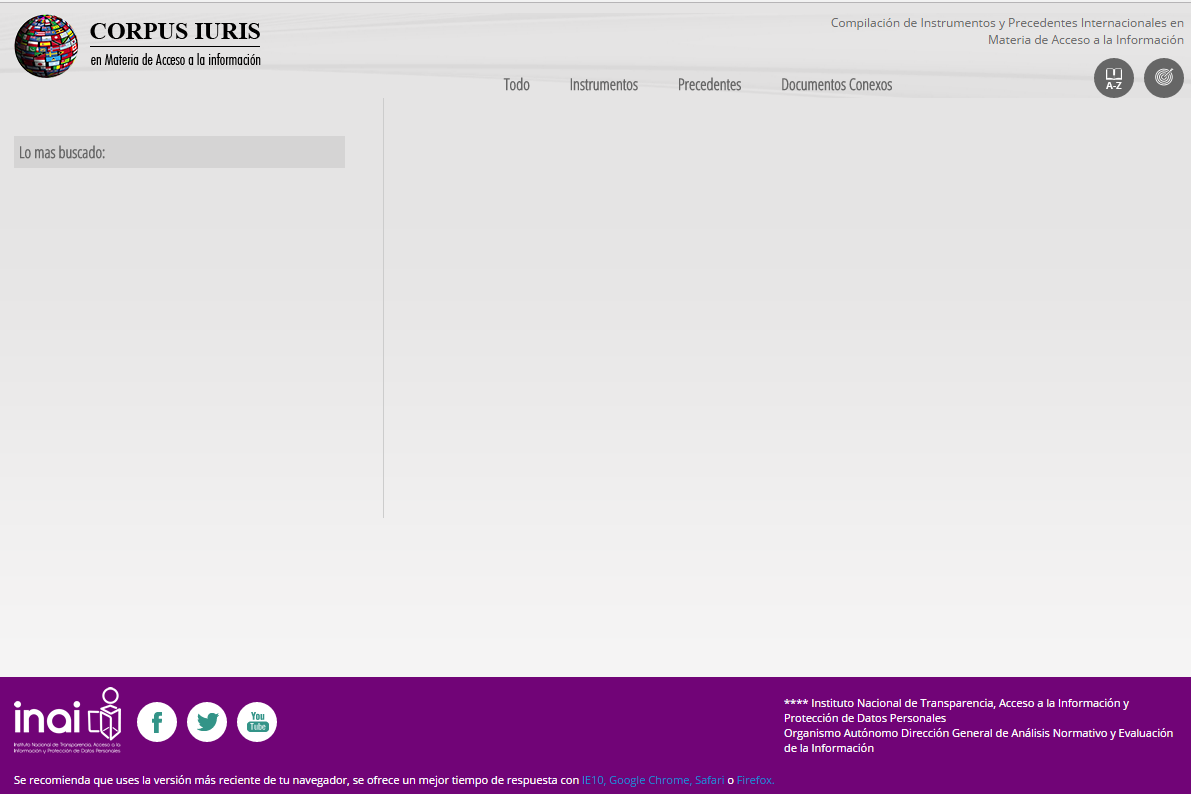Image resolution: width=1191 pixels, height=794 pixels.
Task: Click the 'Compilación de Instrumentos' header description
Action: 1007,31
